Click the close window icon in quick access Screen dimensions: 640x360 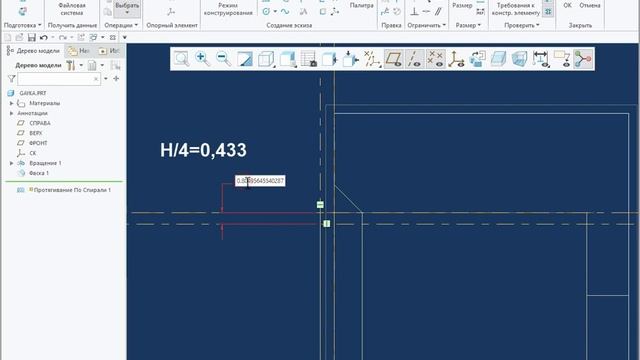[x=113, y=38]
